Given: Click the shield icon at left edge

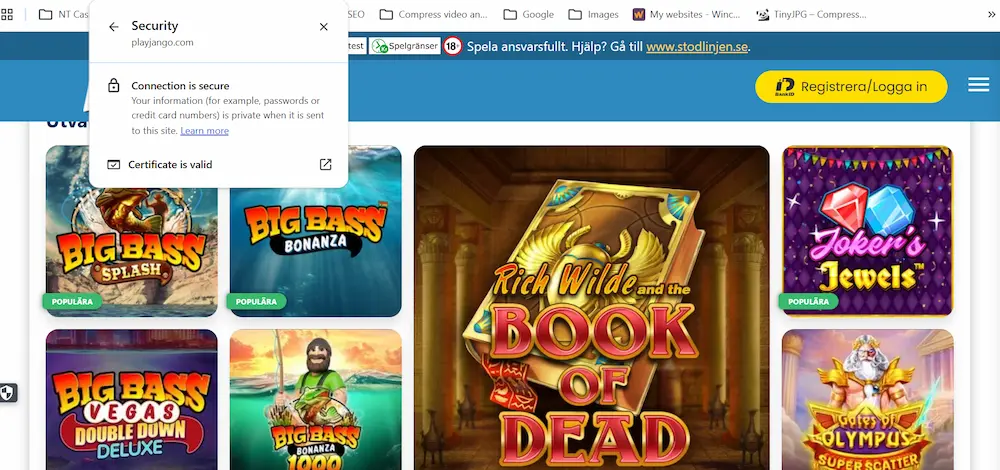Looking at the screenshot, I should [x=7, y=393].
